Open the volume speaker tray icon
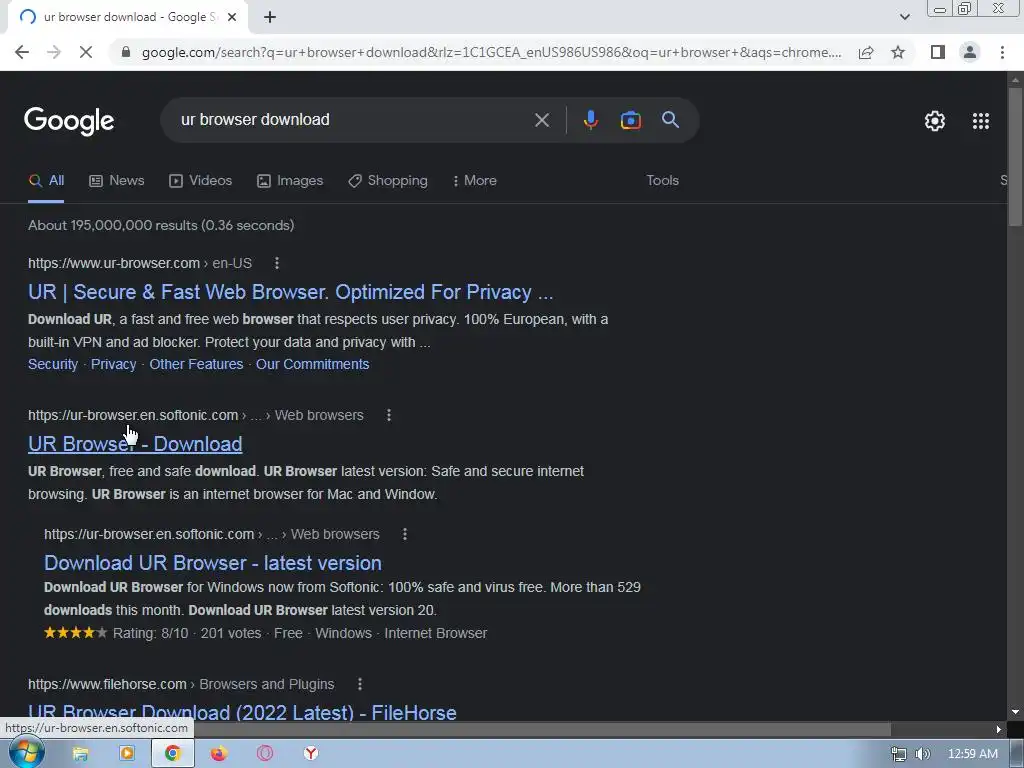1024x768 pixels. coord(922,754)
